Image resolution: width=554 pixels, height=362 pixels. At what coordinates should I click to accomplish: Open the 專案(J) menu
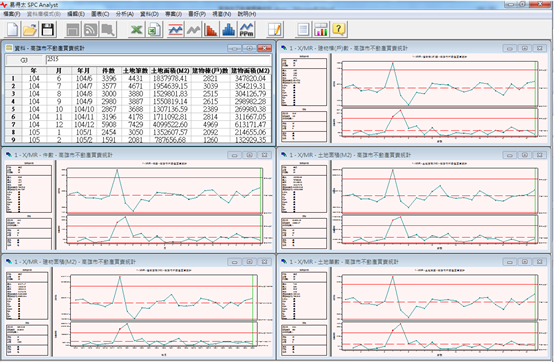tap(173, 14)
